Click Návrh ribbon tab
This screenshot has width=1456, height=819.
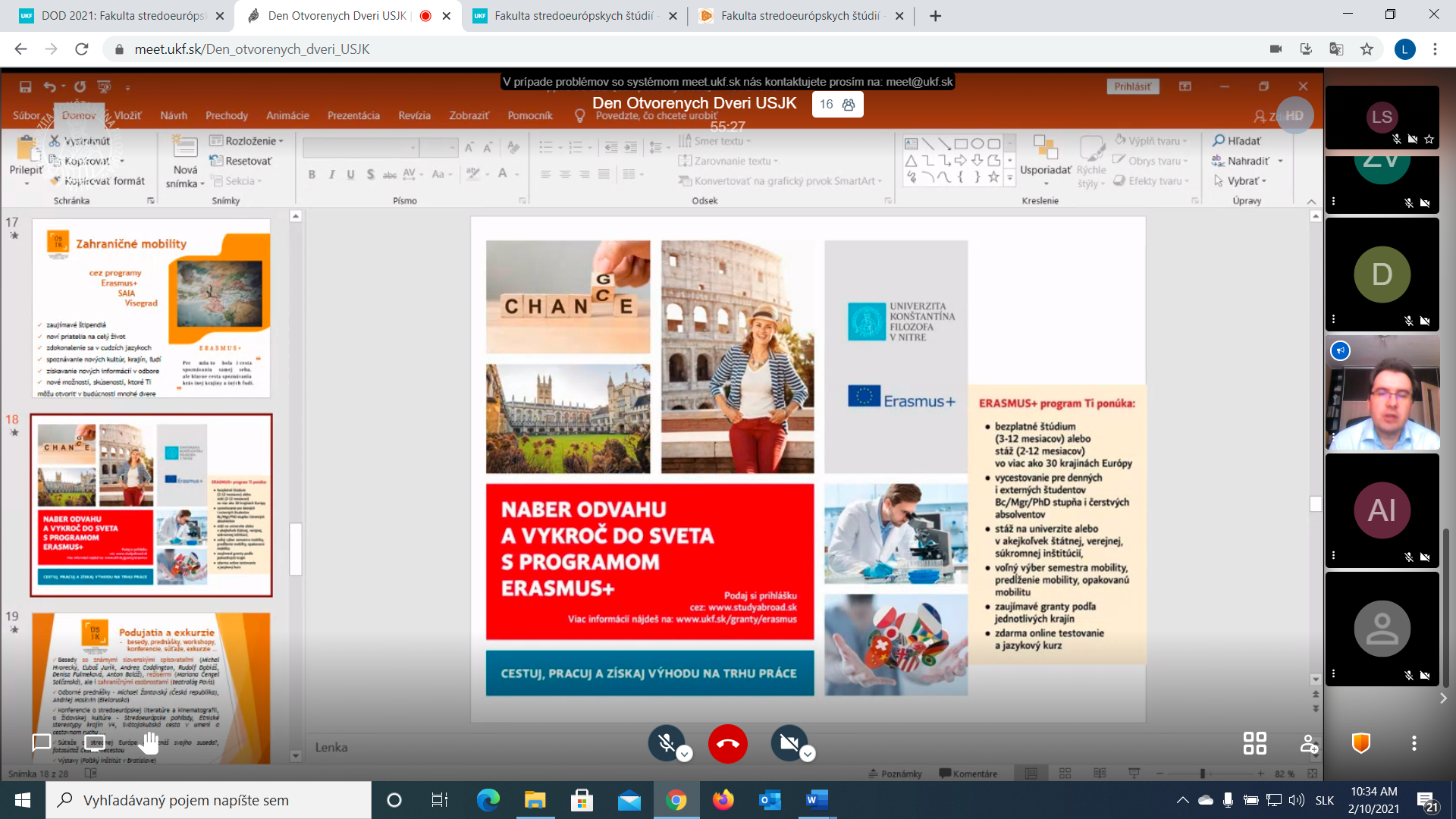tap(174, 115)
